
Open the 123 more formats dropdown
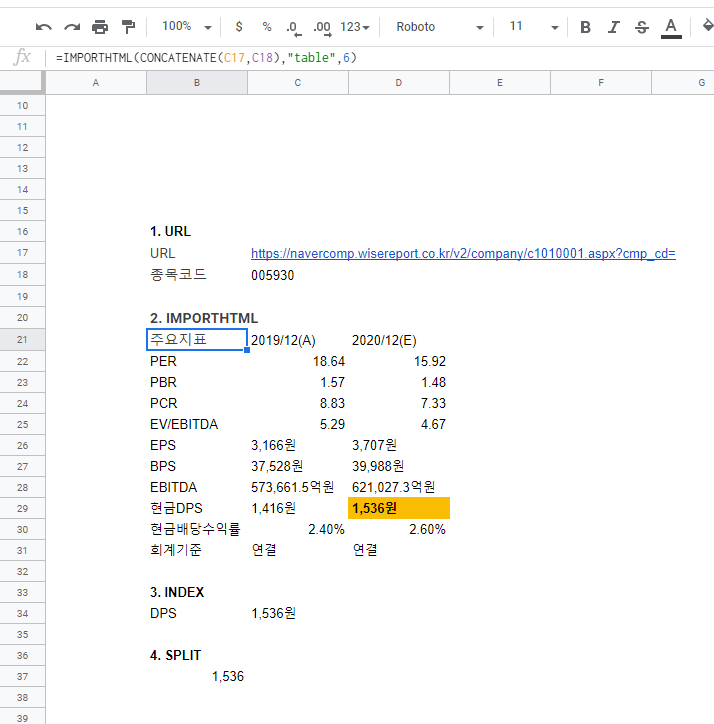click(x=355, y=27)
